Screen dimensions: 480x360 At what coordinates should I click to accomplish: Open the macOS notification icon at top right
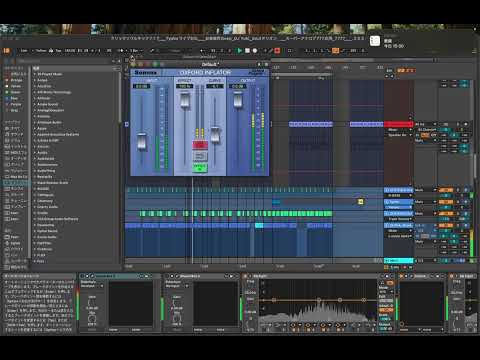pyautogui.click(x=375, y=41)
